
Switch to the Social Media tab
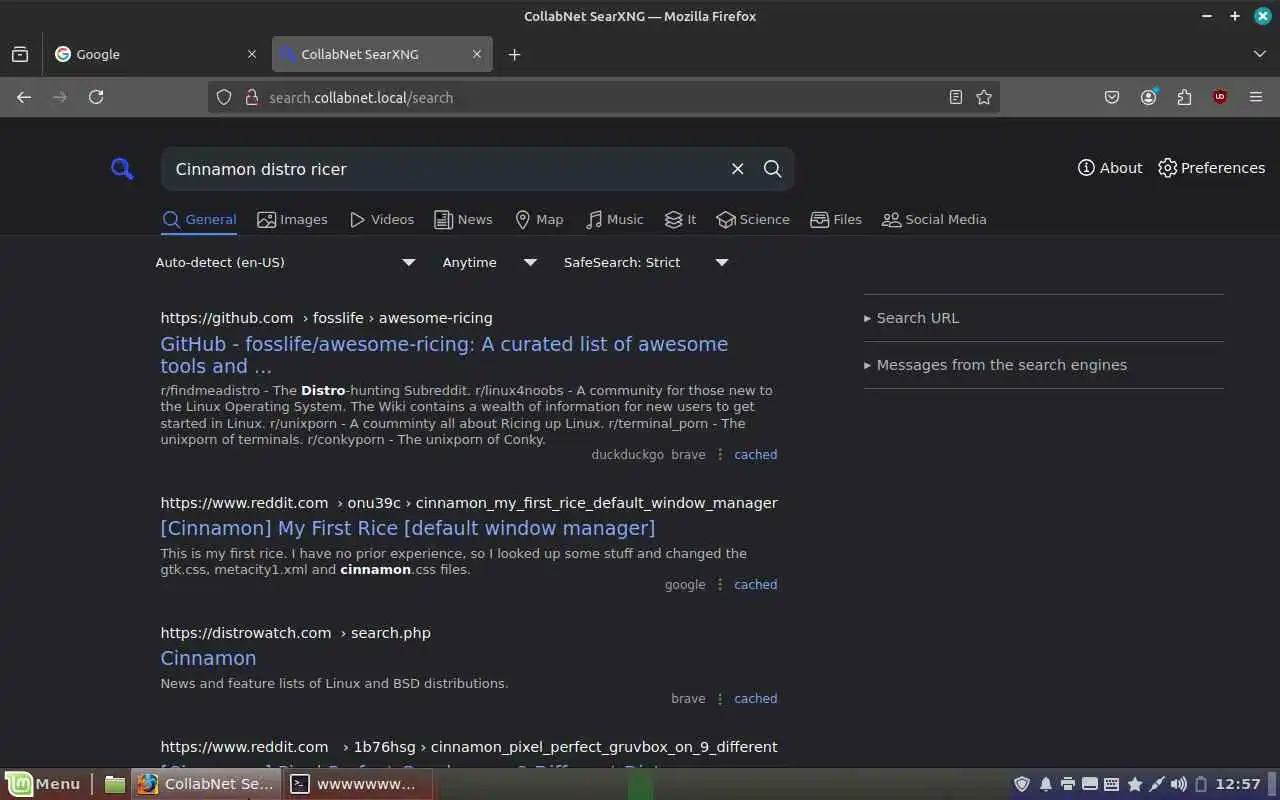(x=934, y=220)
